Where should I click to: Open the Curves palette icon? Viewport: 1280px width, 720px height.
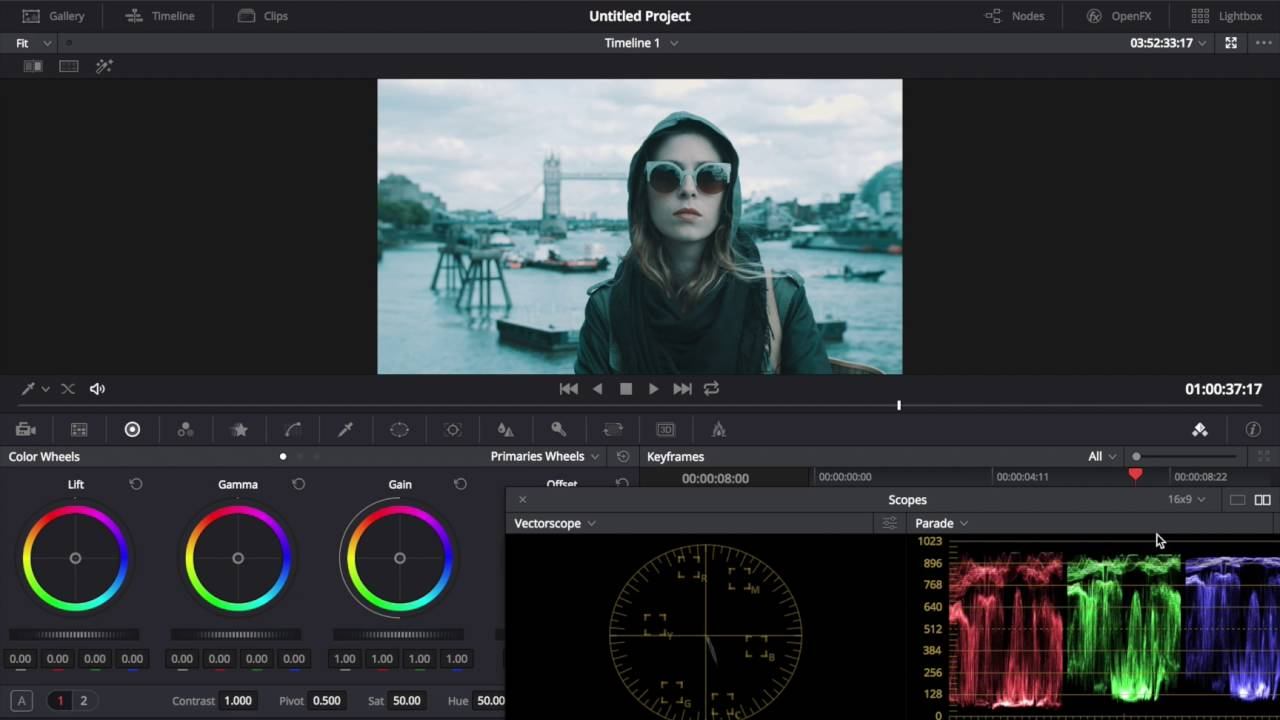[293, 430]
